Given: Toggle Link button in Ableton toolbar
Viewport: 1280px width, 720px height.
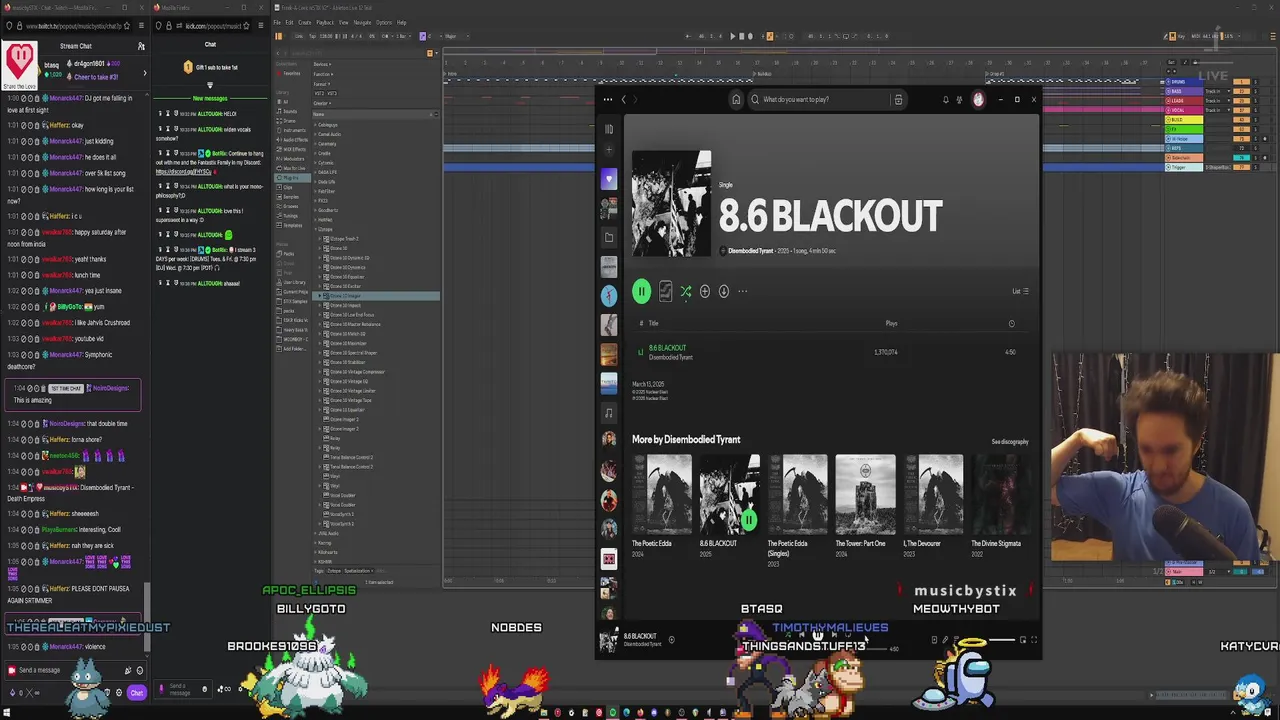Looking at the screenshot, I should (x=299, y=36).
